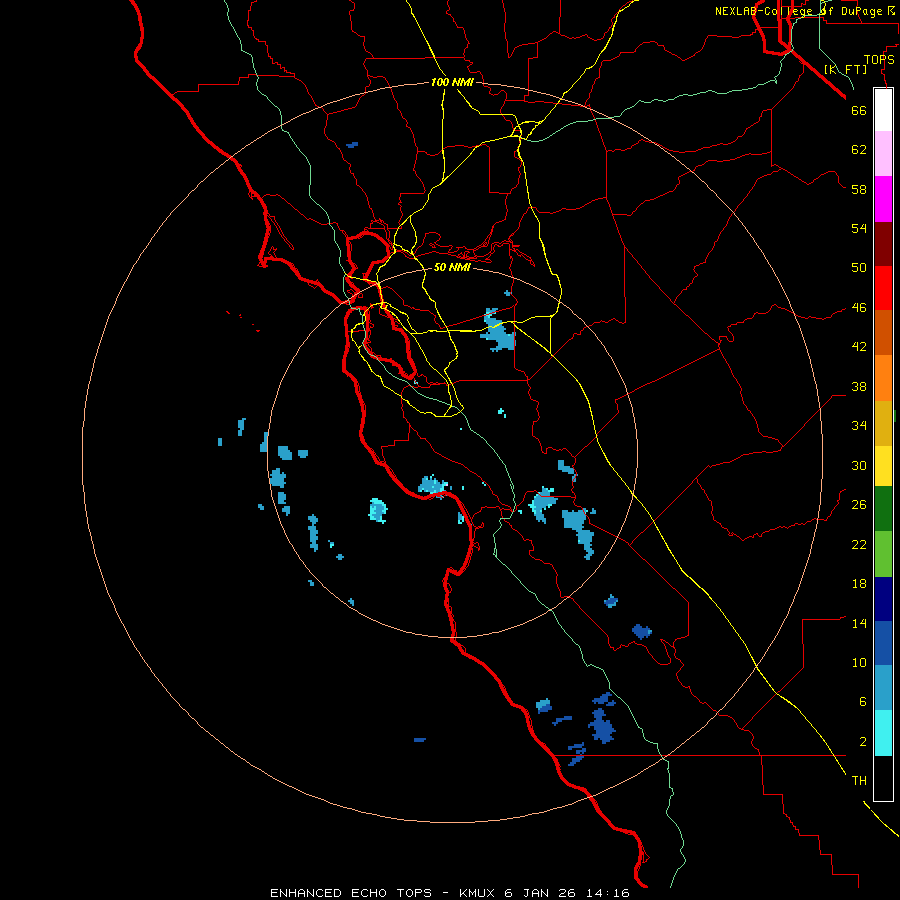Image resolution: width=900 pixels, height=900 pixels.
Task: Click the "54" legend value
Action: click(x=859, y=228)
